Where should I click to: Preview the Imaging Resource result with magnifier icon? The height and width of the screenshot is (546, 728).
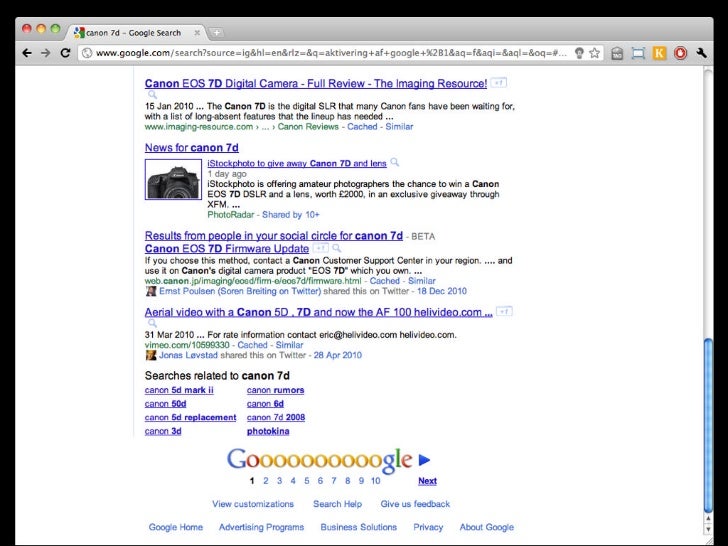152,95
